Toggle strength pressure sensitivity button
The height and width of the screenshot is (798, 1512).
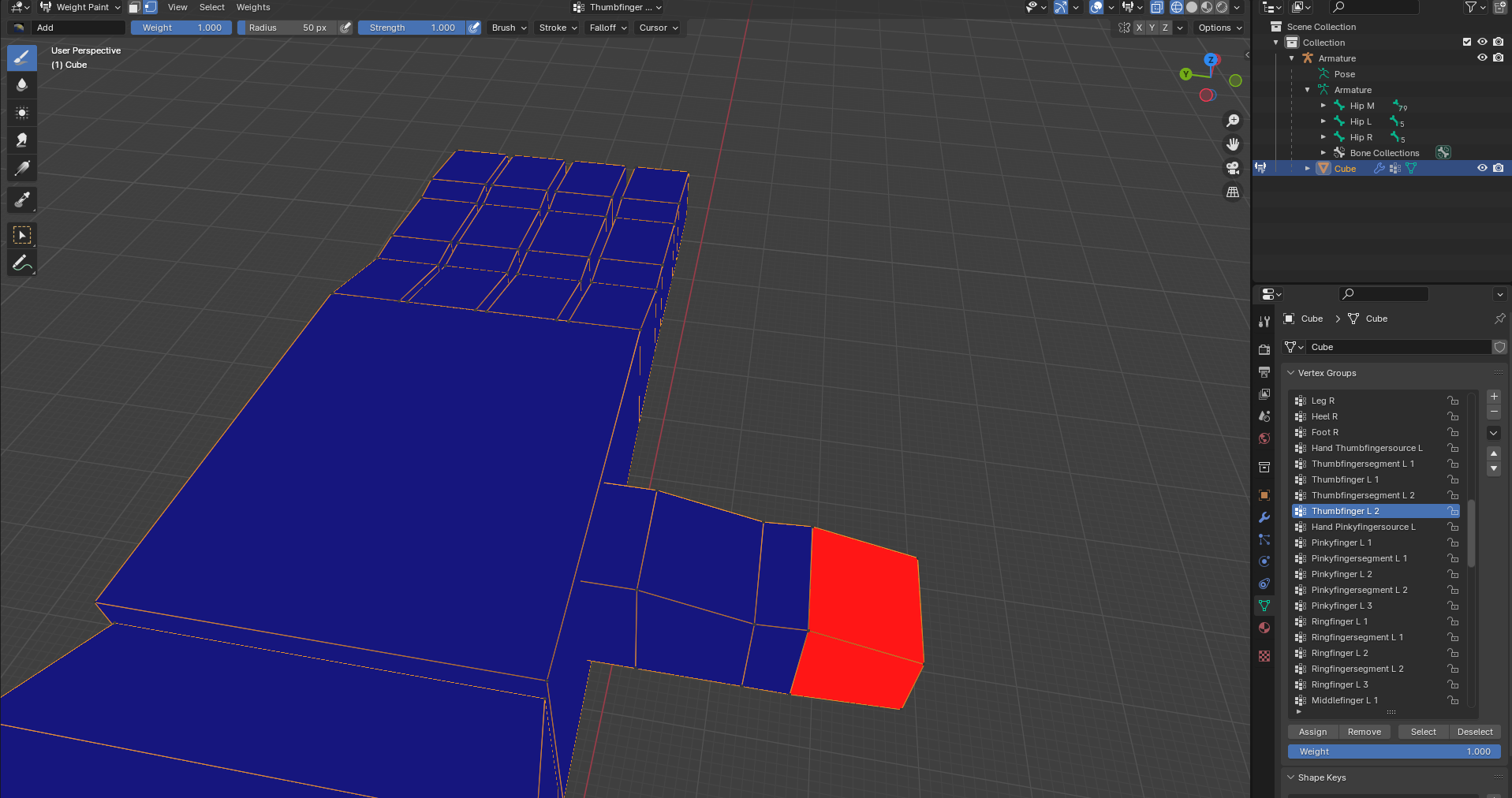pos(474,28)
